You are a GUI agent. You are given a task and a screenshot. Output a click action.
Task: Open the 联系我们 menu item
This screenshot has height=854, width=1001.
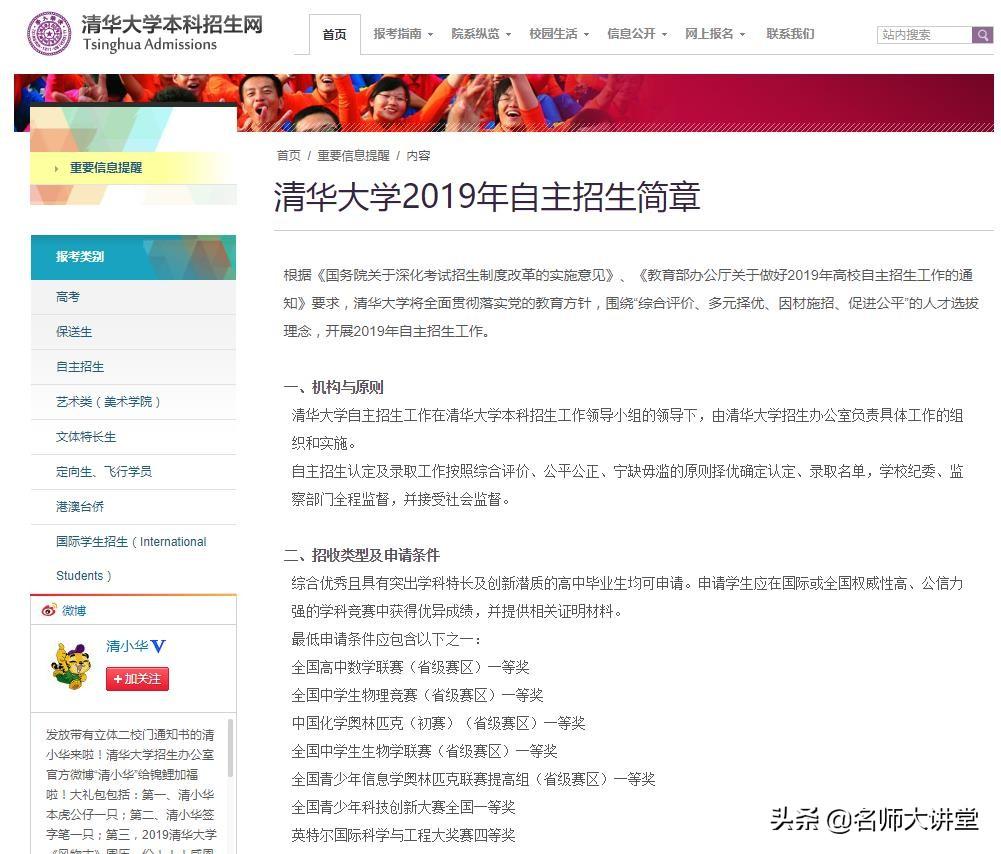point(790,34)
